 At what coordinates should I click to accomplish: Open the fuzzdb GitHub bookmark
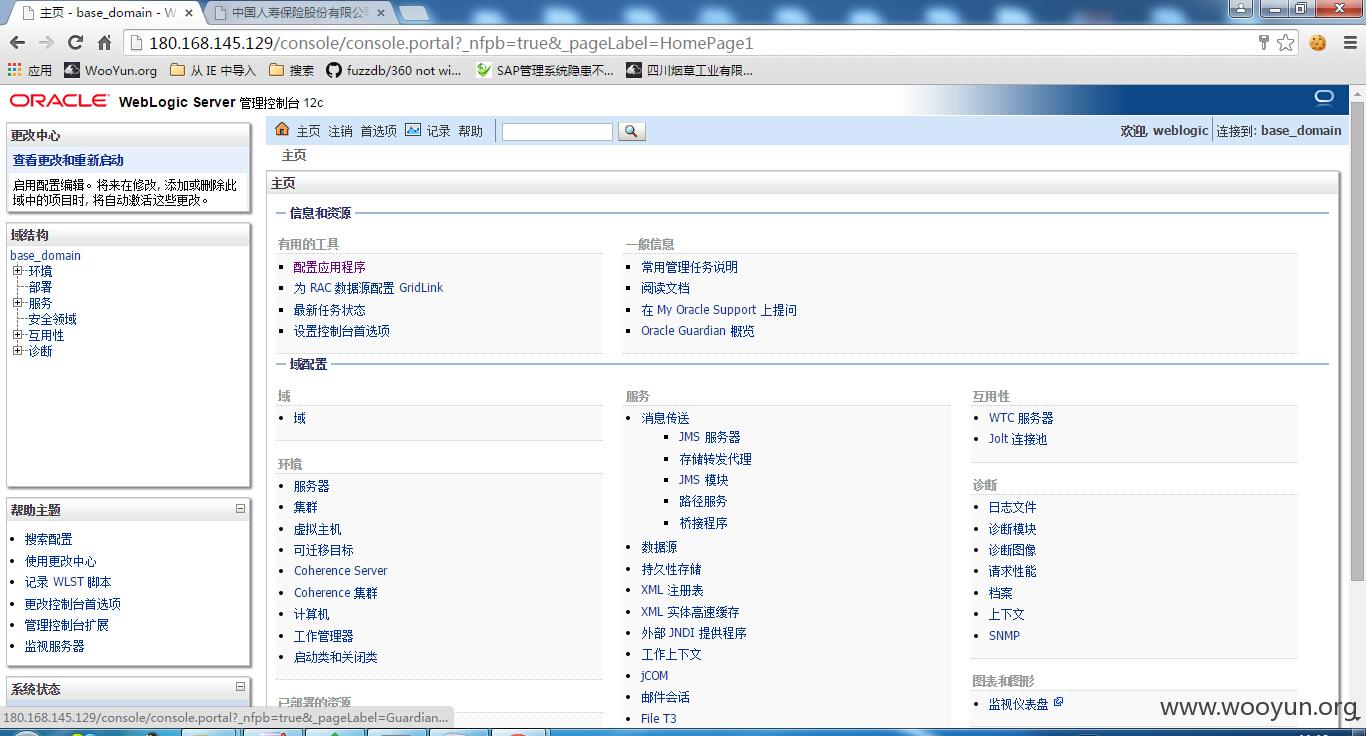pos(394,70)
